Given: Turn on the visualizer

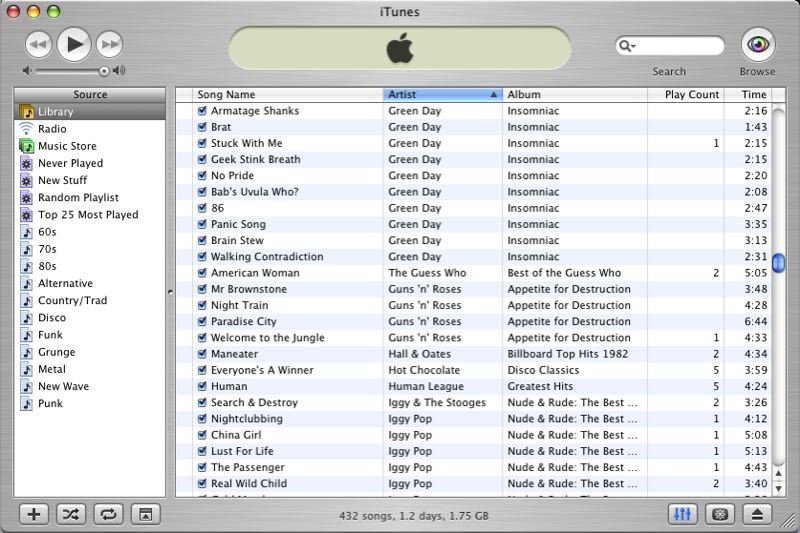Looking at the screenshot, I should click(720, 514).
